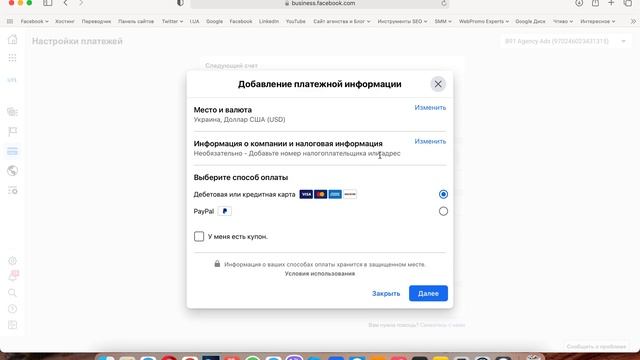The height and width of the screenshot is (360, 640).
Task: Expand 'Сайт агентства и Блог' bookmarks folder
Action: [342, 21]
